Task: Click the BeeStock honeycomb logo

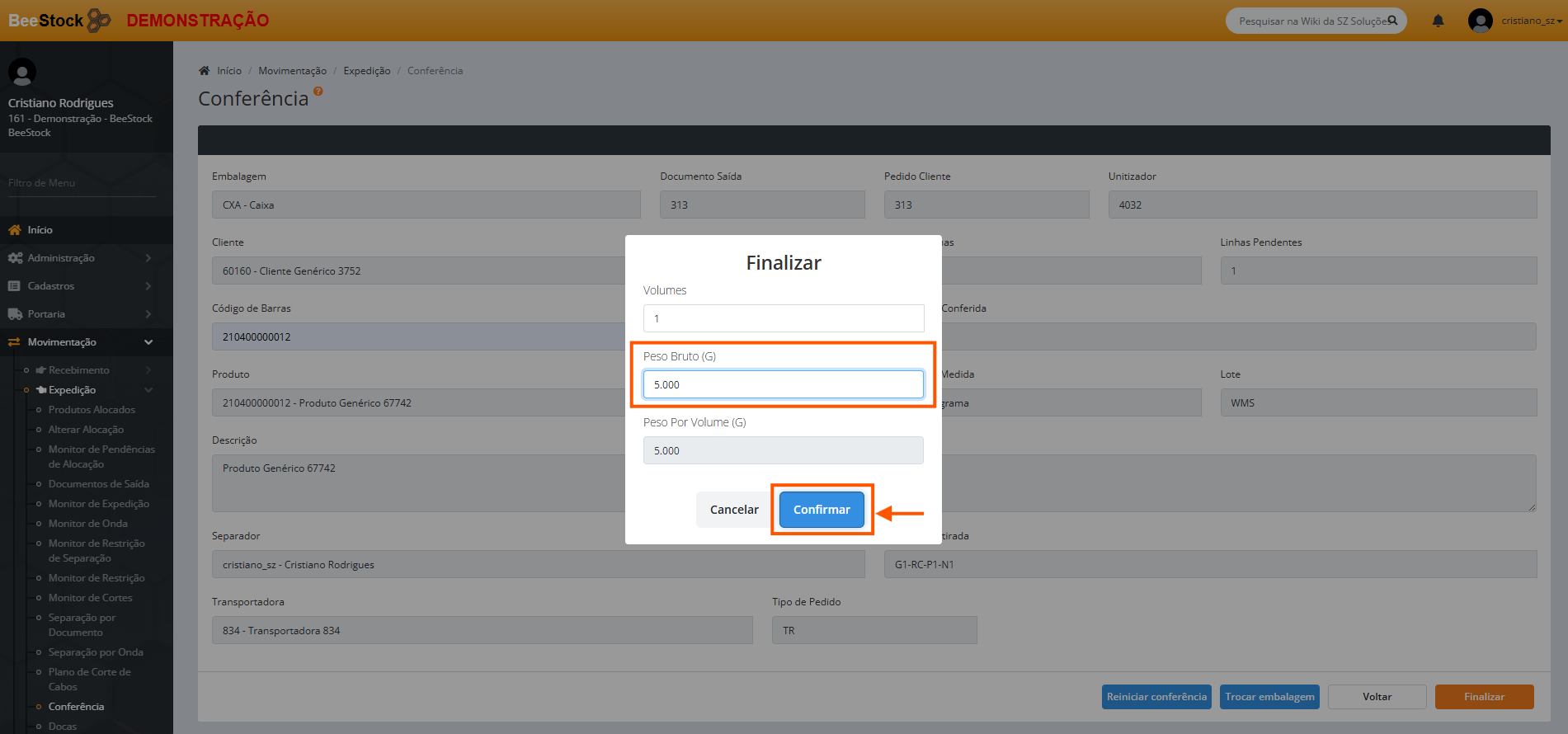Action: (99, 20)
